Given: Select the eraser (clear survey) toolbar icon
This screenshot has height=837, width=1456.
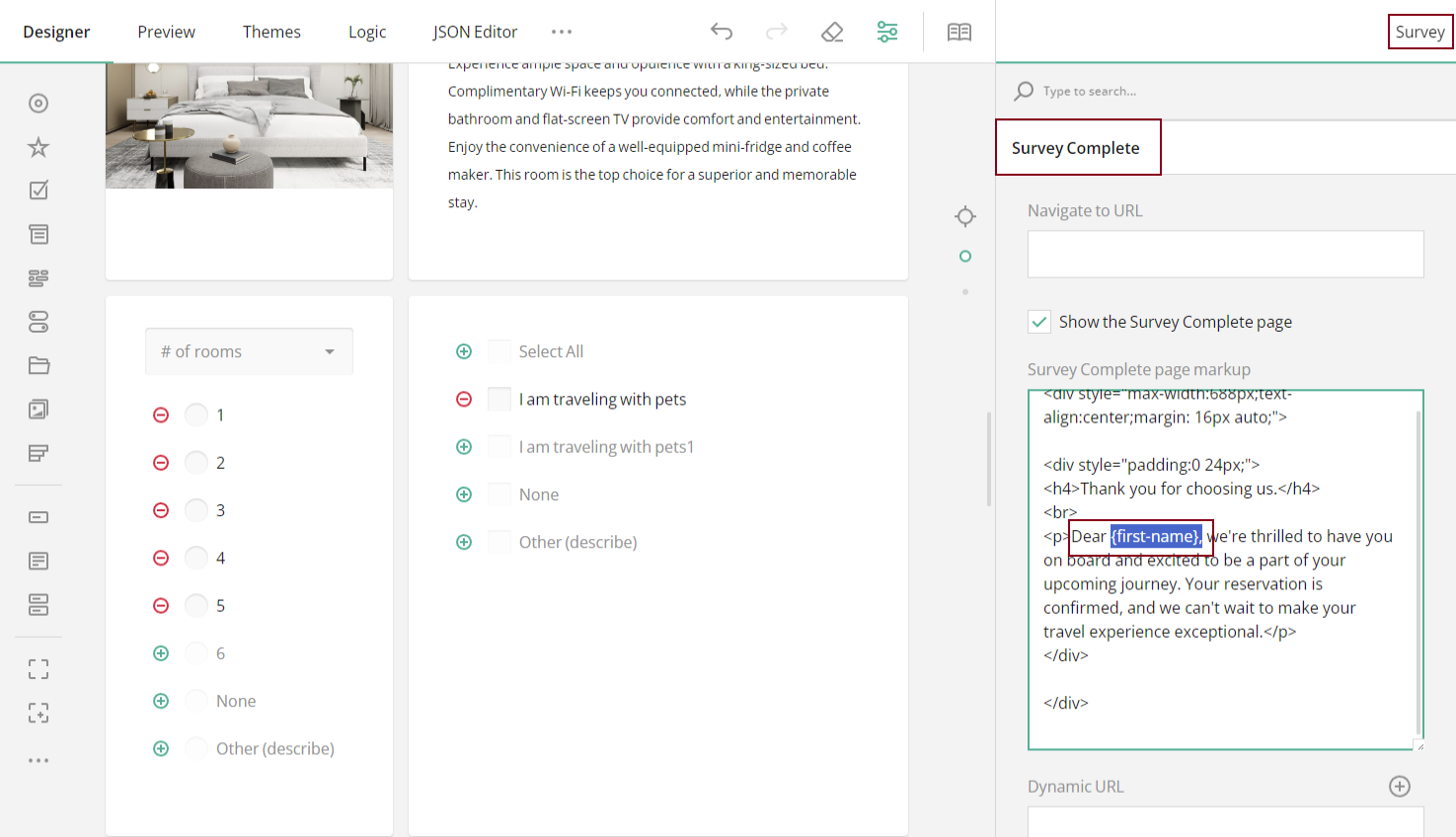Looking at the screenshot, I should pos(832,32).
